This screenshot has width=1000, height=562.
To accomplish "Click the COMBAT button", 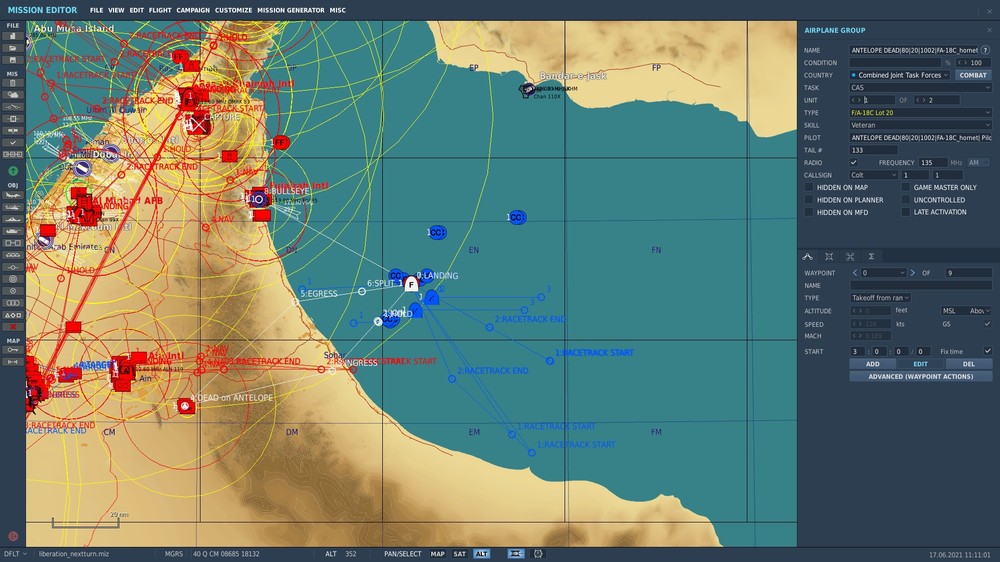I will [973, 75].
